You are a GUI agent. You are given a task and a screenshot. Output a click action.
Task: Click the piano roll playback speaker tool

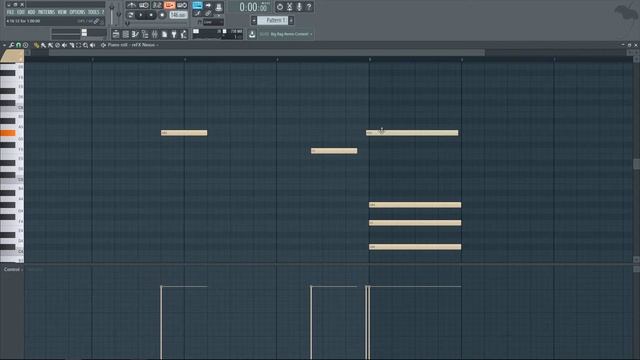pos(93,45)
